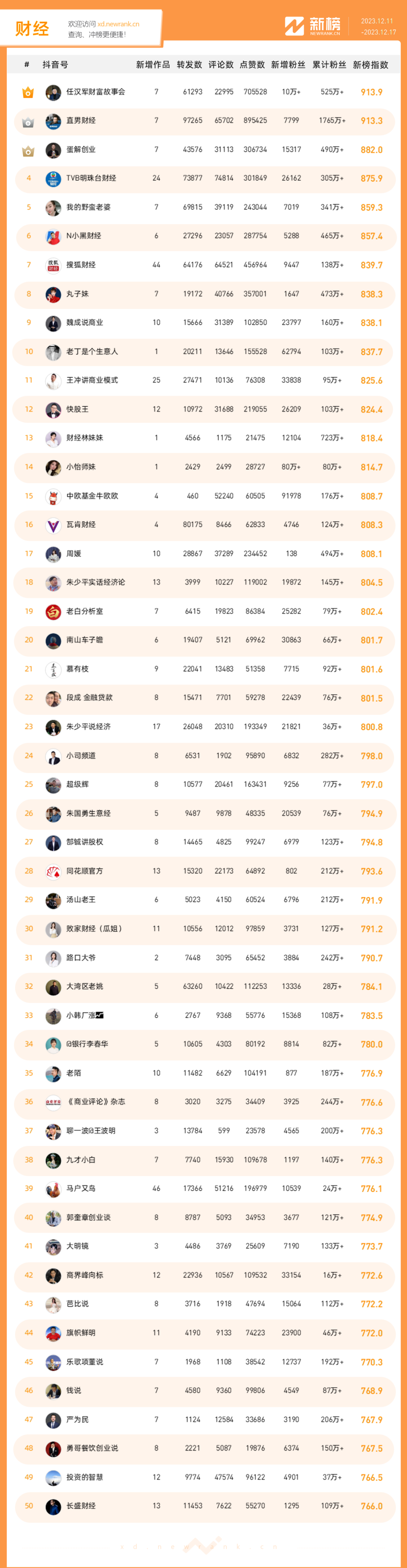Click 新增粉丝 column header

click(288, 65)
